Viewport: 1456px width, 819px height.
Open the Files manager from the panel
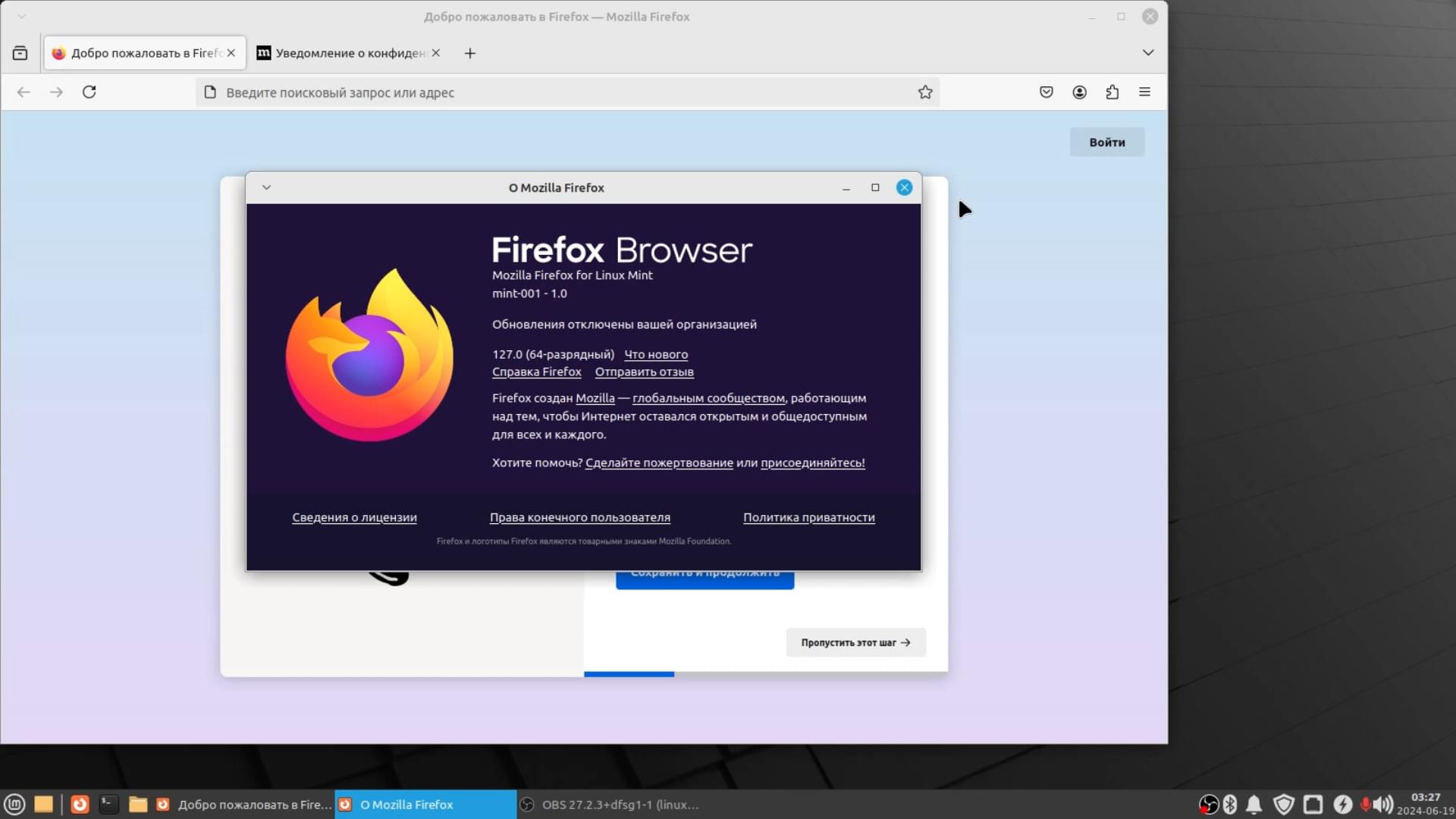point(138,804)
